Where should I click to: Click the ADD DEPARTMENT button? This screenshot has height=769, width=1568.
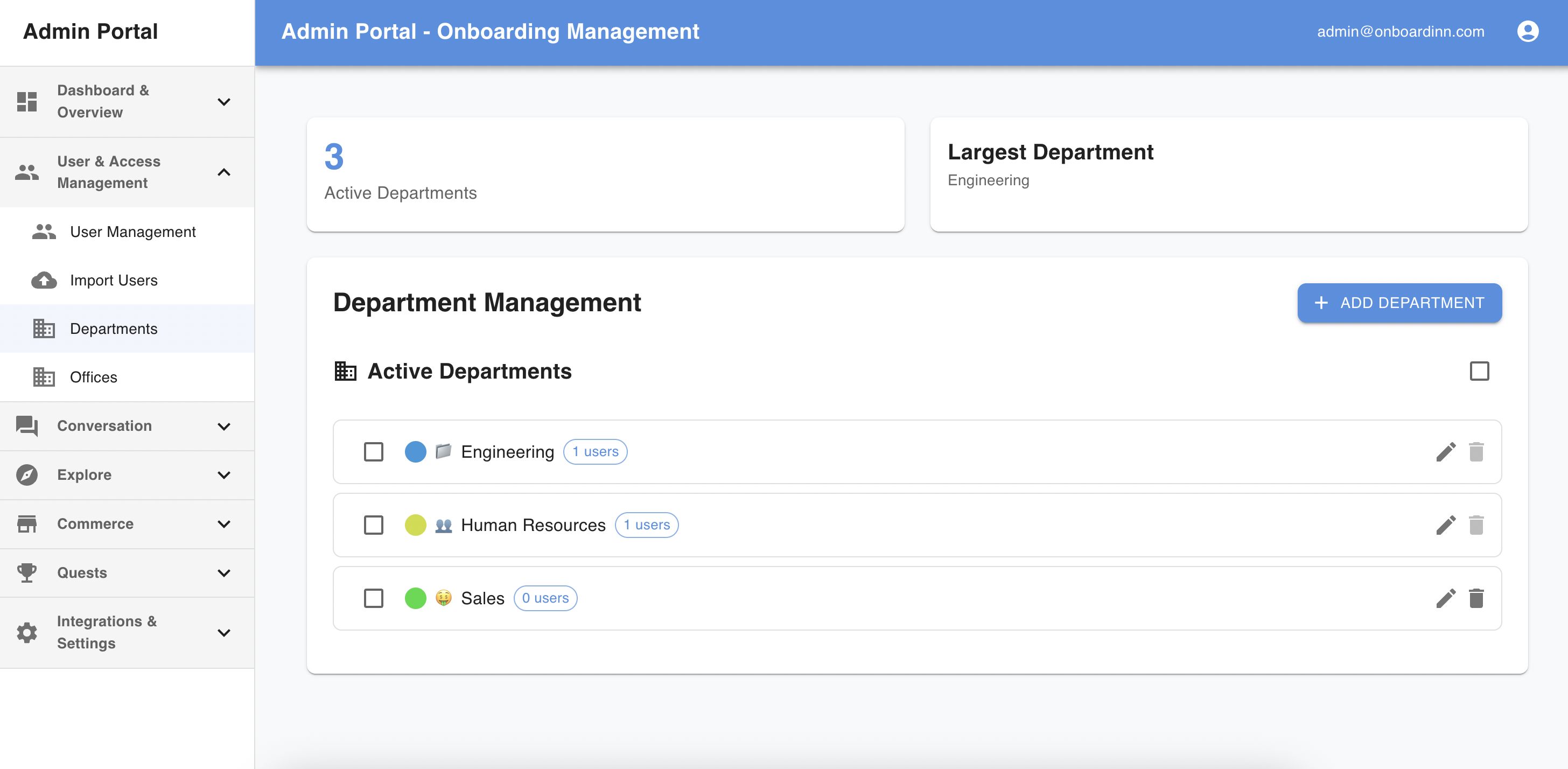[1399, 303]
